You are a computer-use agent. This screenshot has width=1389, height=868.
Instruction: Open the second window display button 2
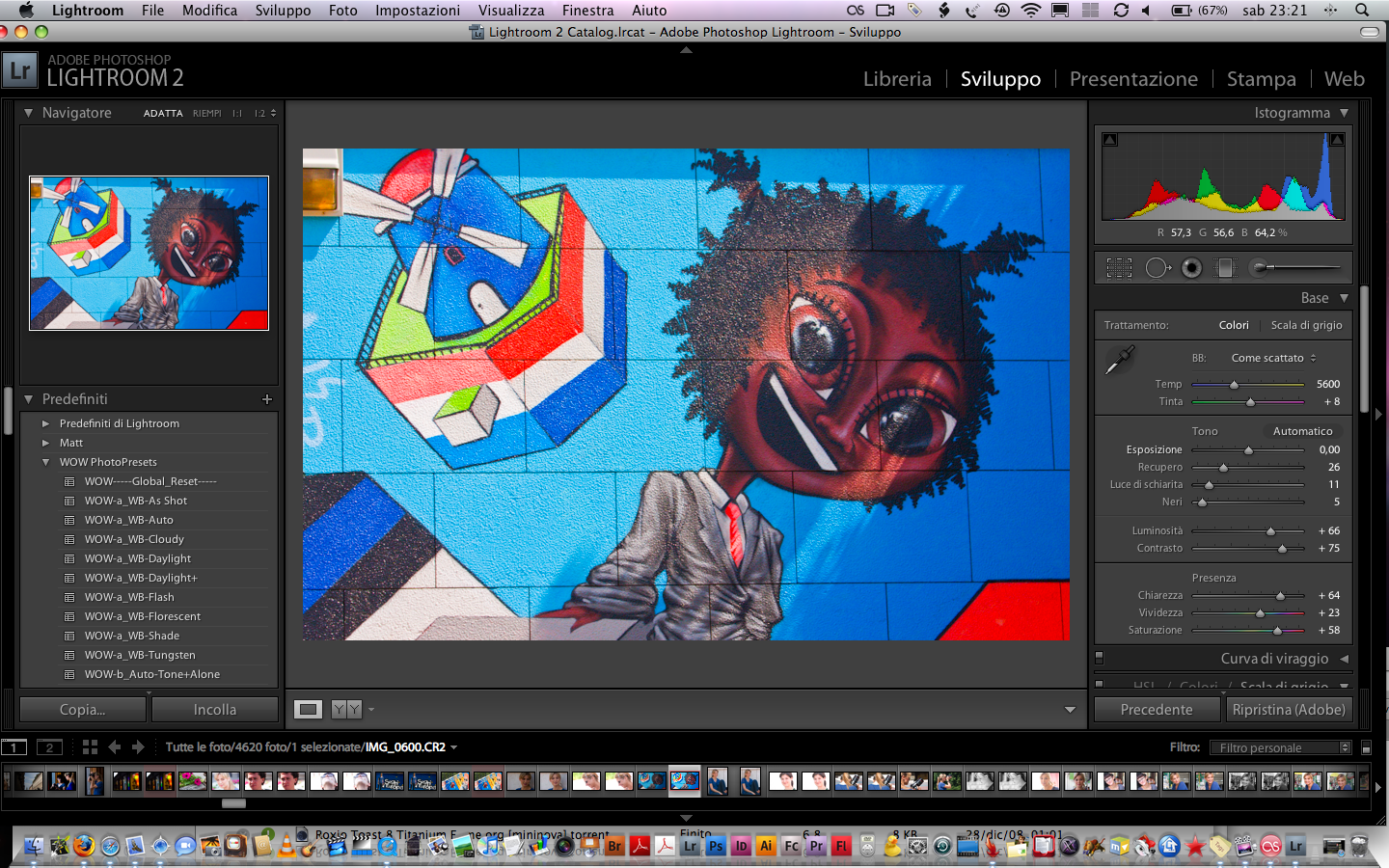coord(49,746)
